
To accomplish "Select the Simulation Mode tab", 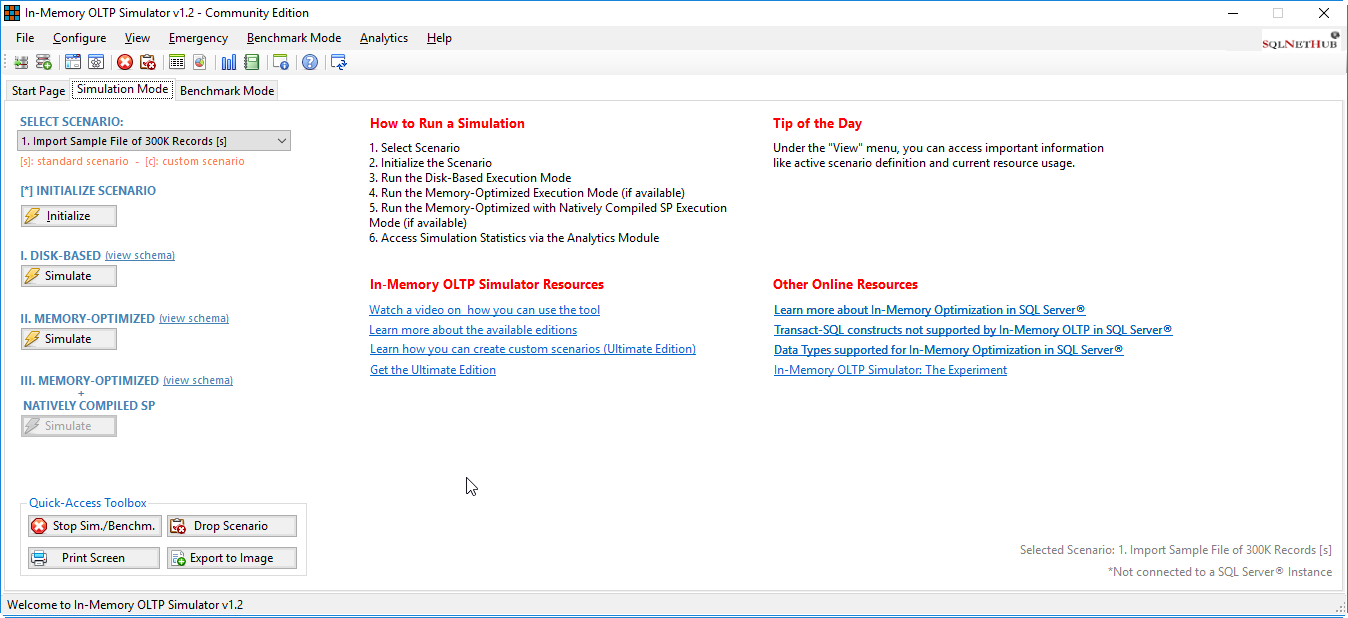I will [122, 89].
